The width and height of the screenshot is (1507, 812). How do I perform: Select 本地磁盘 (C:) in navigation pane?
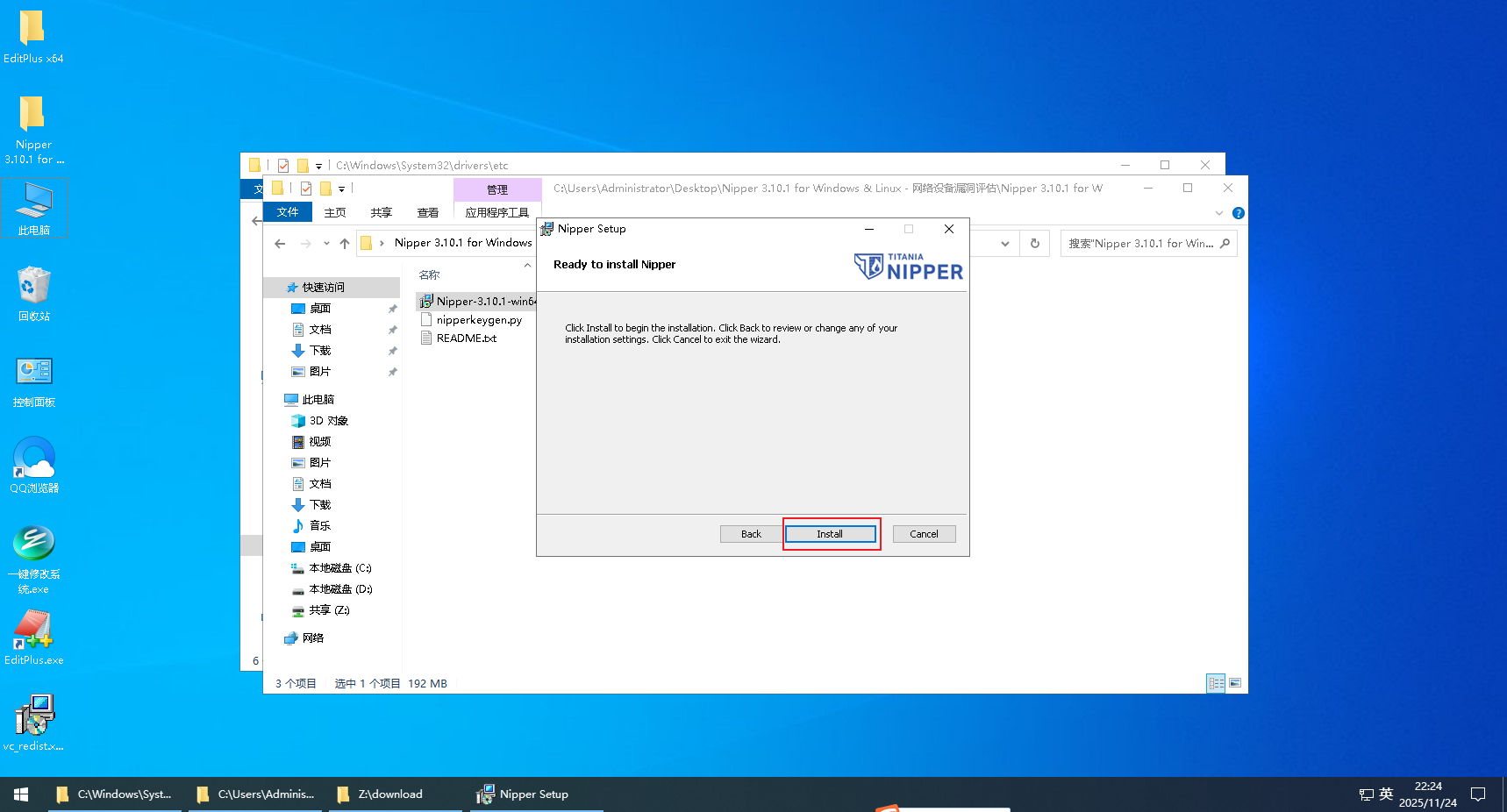pyautogui.click(x=339, y=568)
